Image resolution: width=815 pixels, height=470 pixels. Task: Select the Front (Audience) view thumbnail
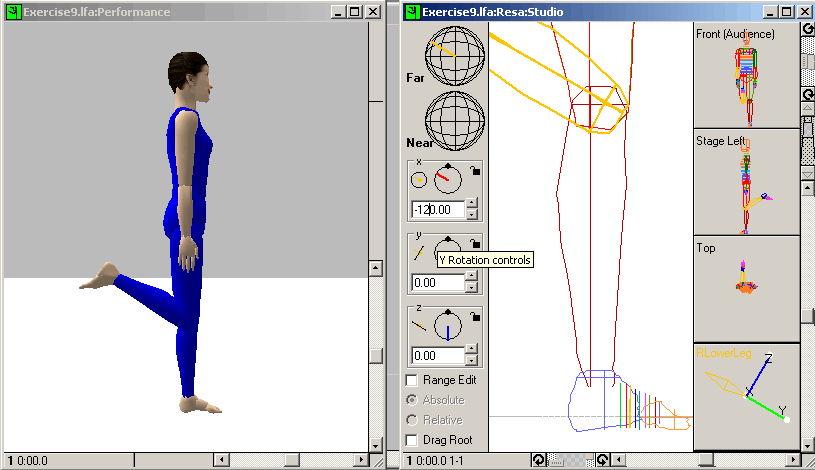click(x=746, y=76)
